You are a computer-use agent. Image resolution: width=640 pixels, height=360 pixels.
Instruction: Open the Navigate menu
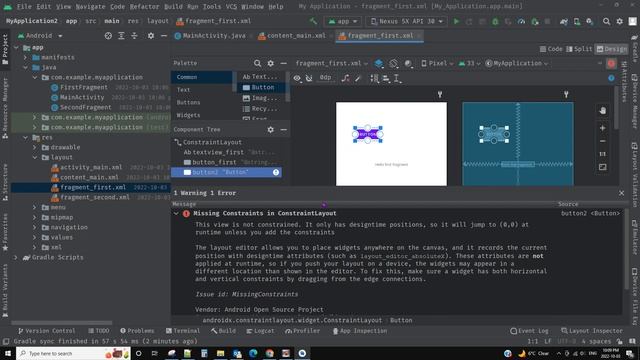pyautogui.click(x=90, y=7)
